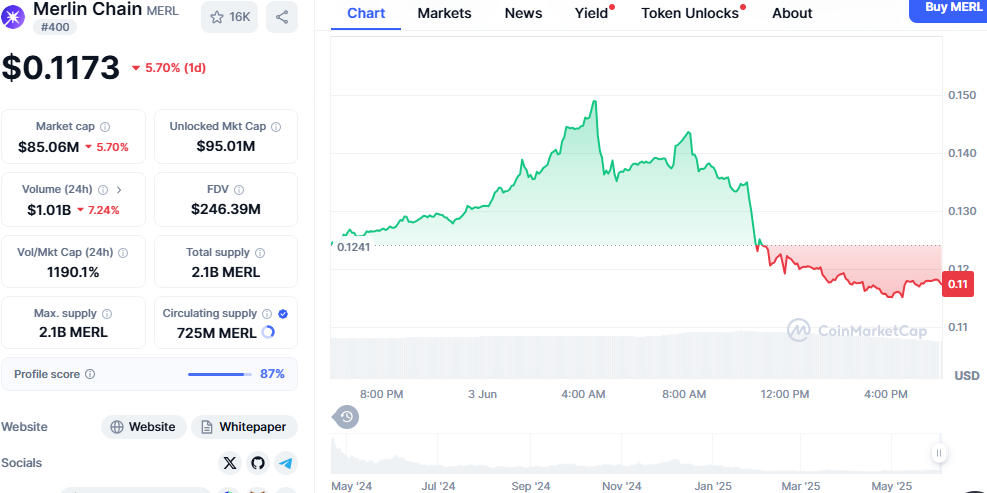
Task: Open the Volume (24h) info icon
Action: pos(103,190)
